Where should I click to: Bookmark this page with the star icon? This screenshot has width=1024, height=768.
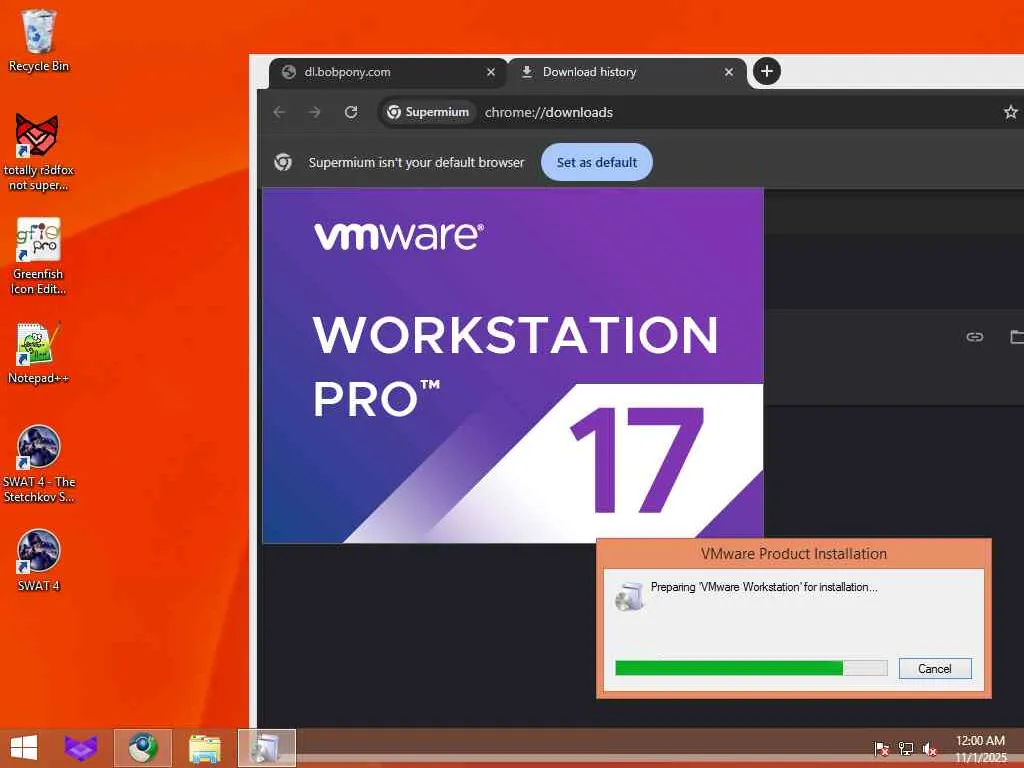(x=1010, y=112)
